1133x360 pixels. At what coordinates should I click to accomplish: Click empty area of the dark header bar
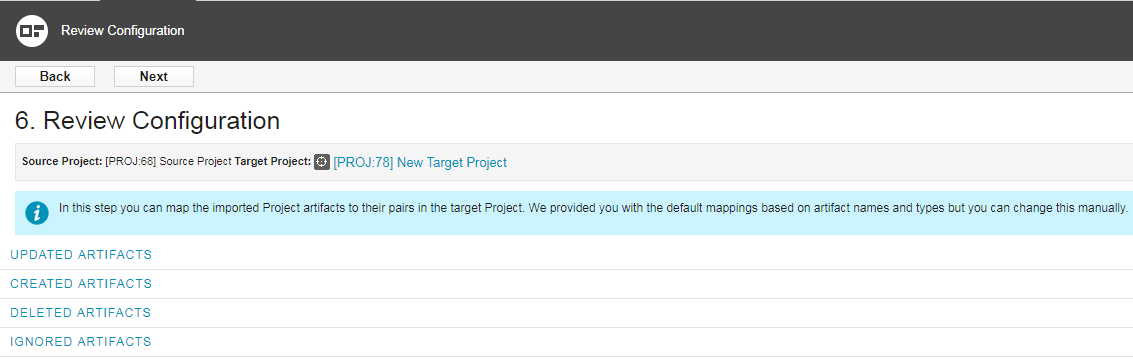tap(650, 31)
